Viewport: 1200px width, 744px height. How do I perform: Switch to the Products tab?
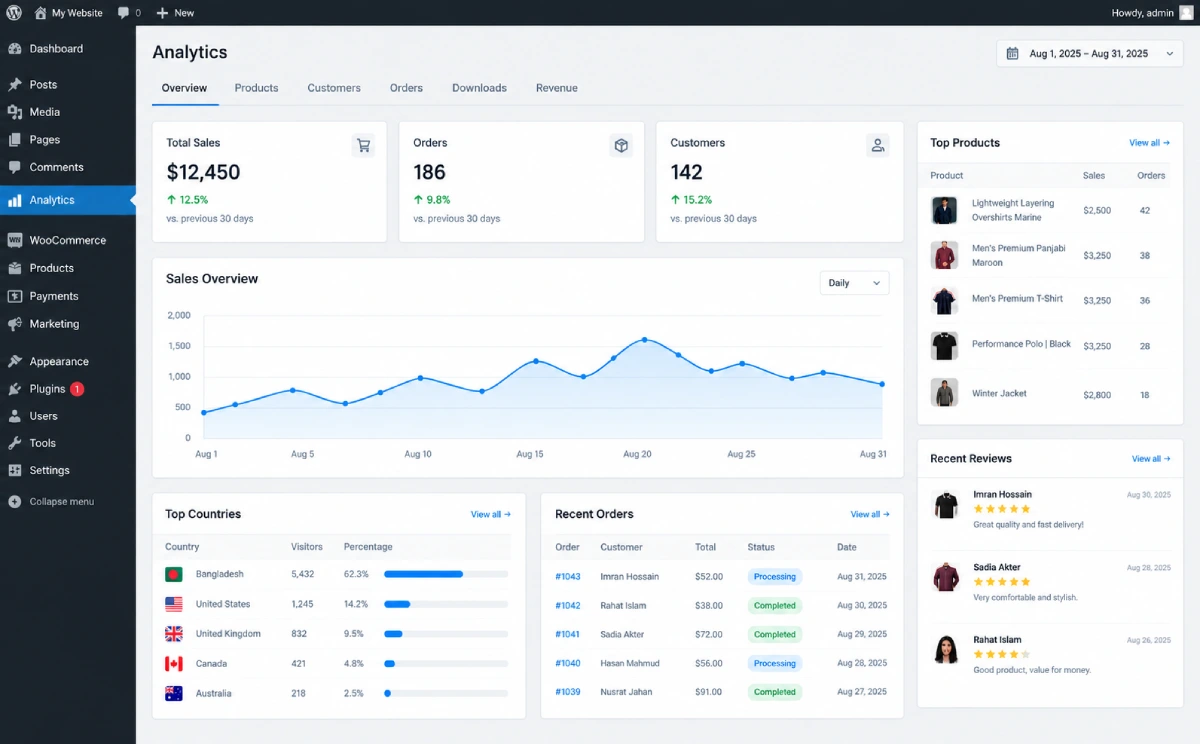[256, 88]
